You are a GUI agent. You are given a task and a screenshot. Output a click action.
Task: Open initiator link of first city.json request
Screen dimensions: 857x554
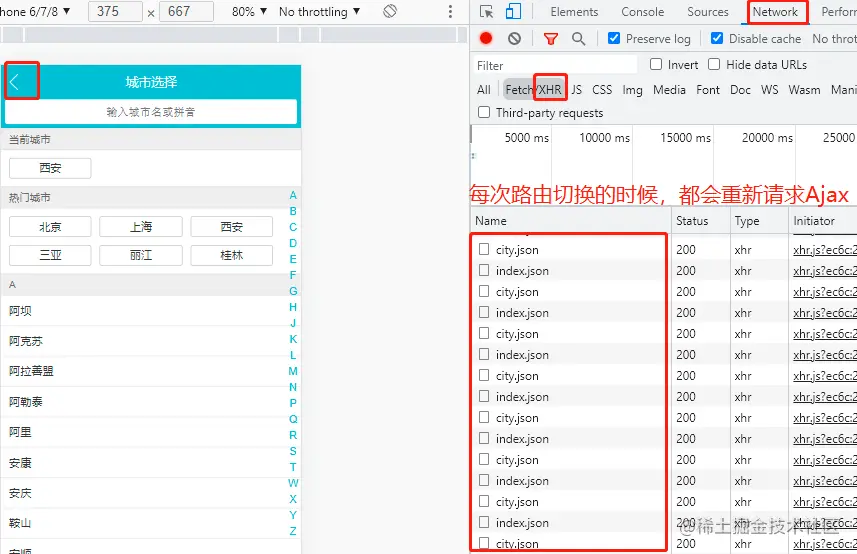[825, 250]
